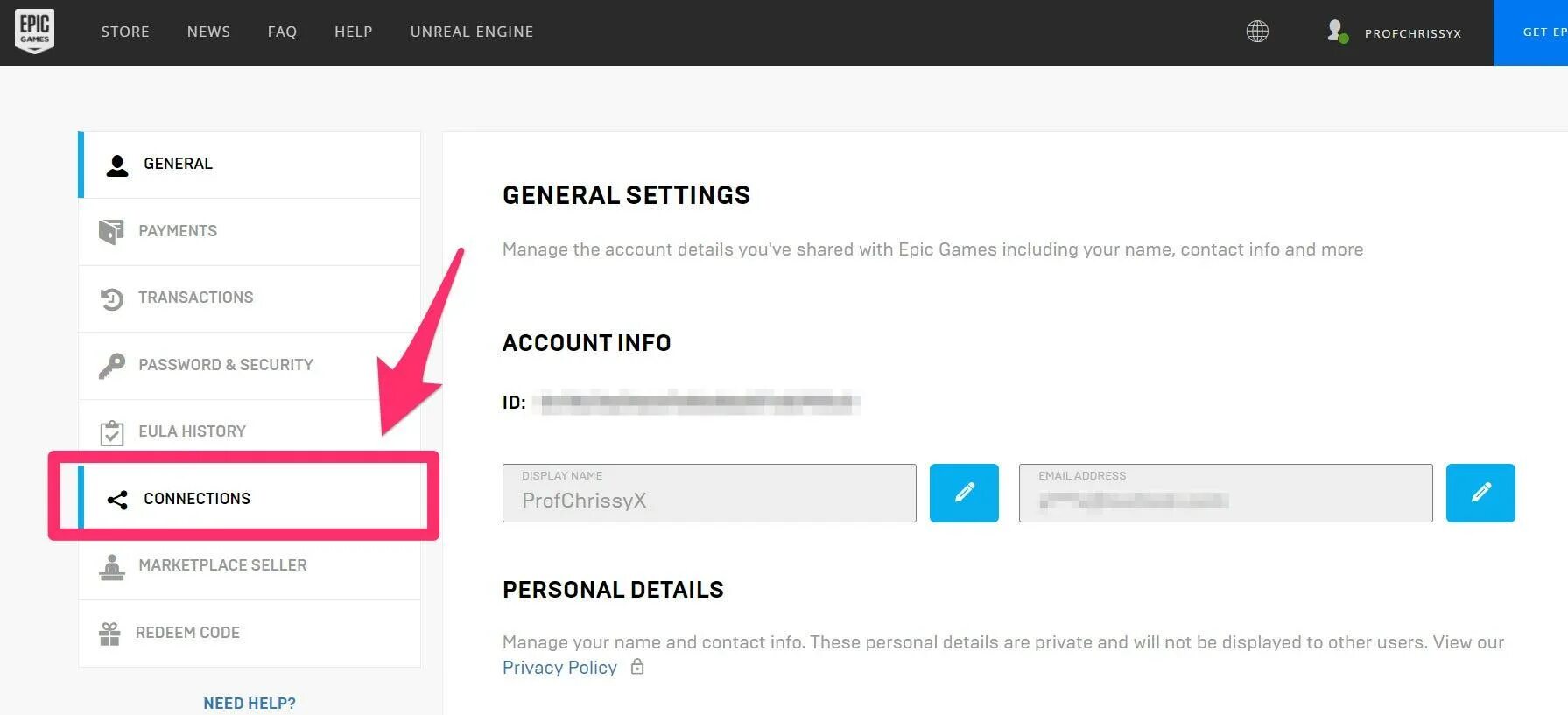Edit the display name with pencil button

964,493
